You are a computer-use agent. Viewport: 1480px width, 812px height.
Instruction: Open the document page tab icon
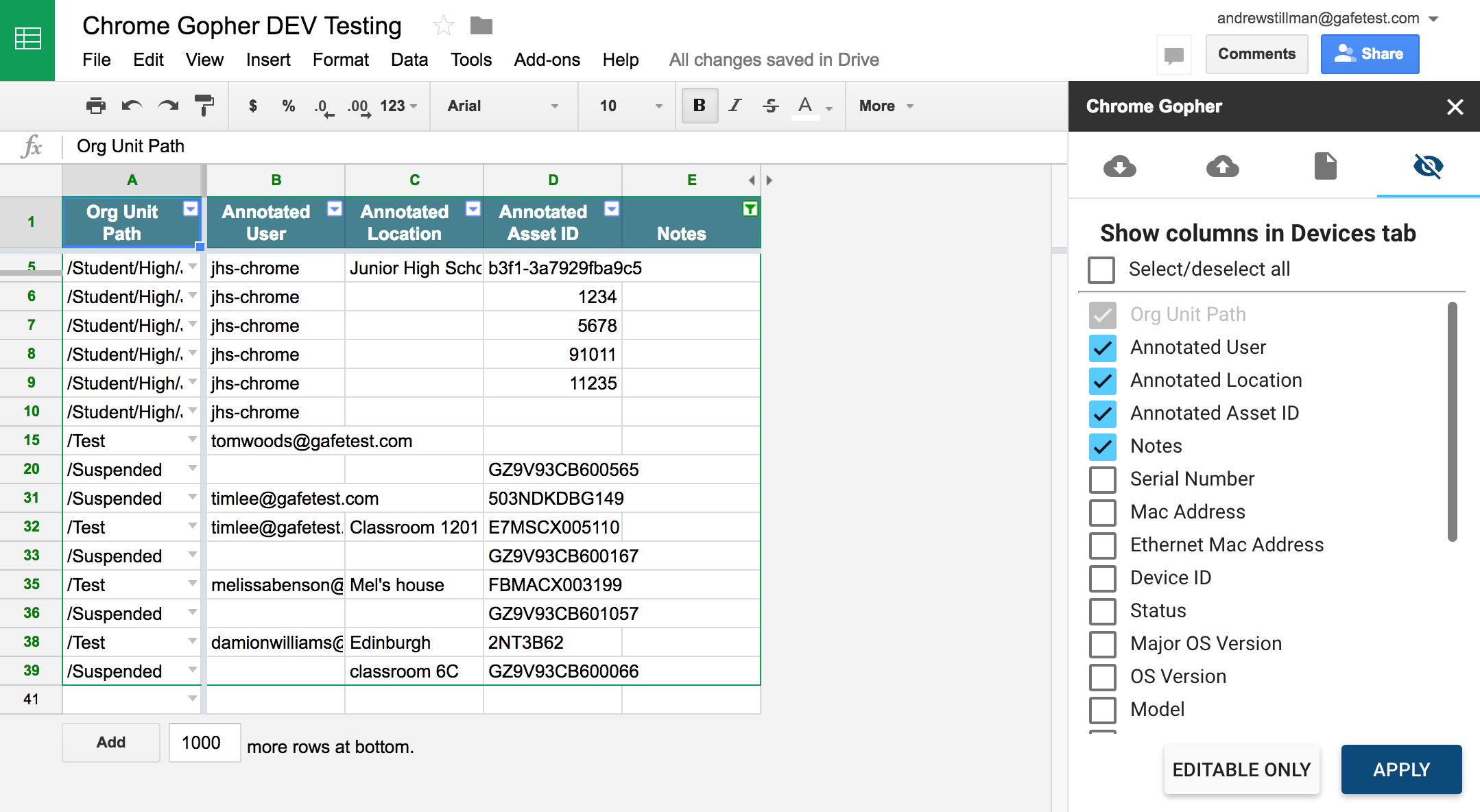1325,167
